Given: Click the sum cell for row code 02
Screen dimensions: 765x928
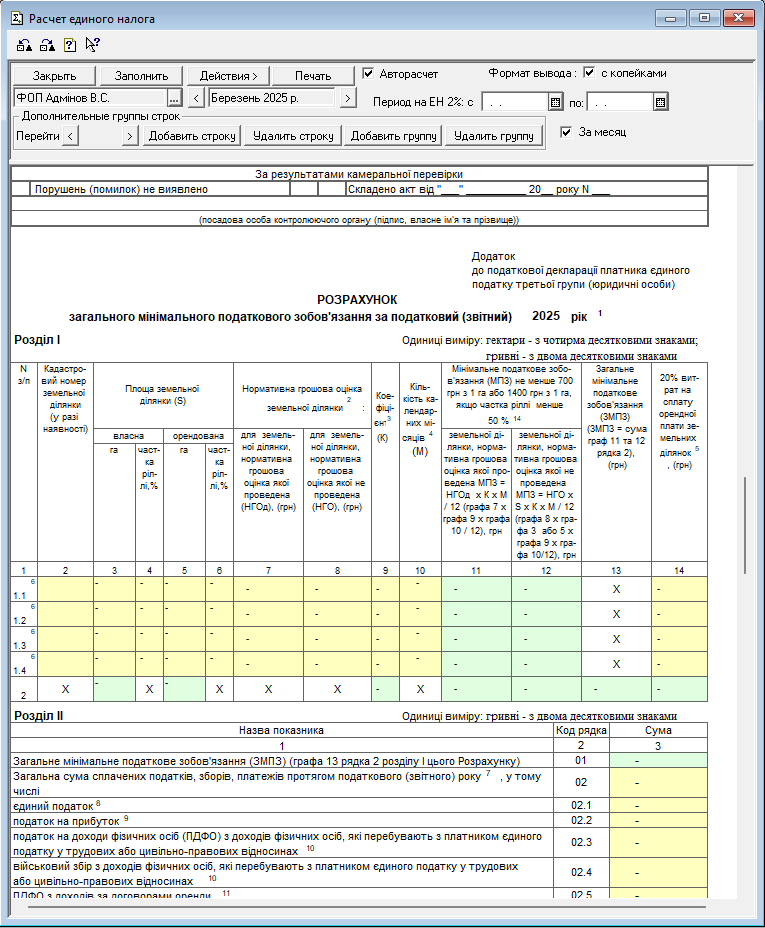Looking at the screenshot, I should tap(659, 782).
